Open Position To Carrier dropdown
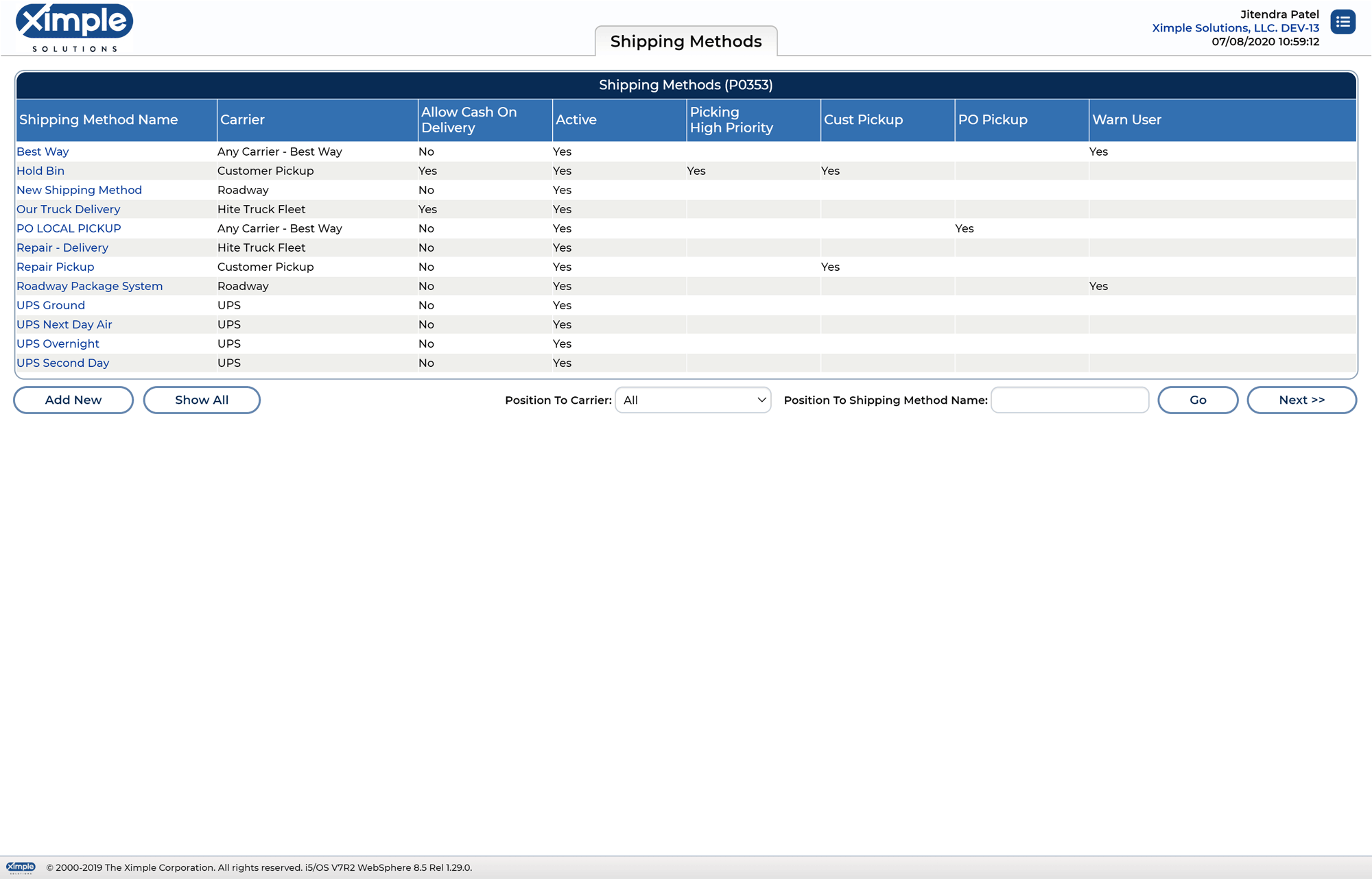The image size is (1372, 879). click(693, 400)
